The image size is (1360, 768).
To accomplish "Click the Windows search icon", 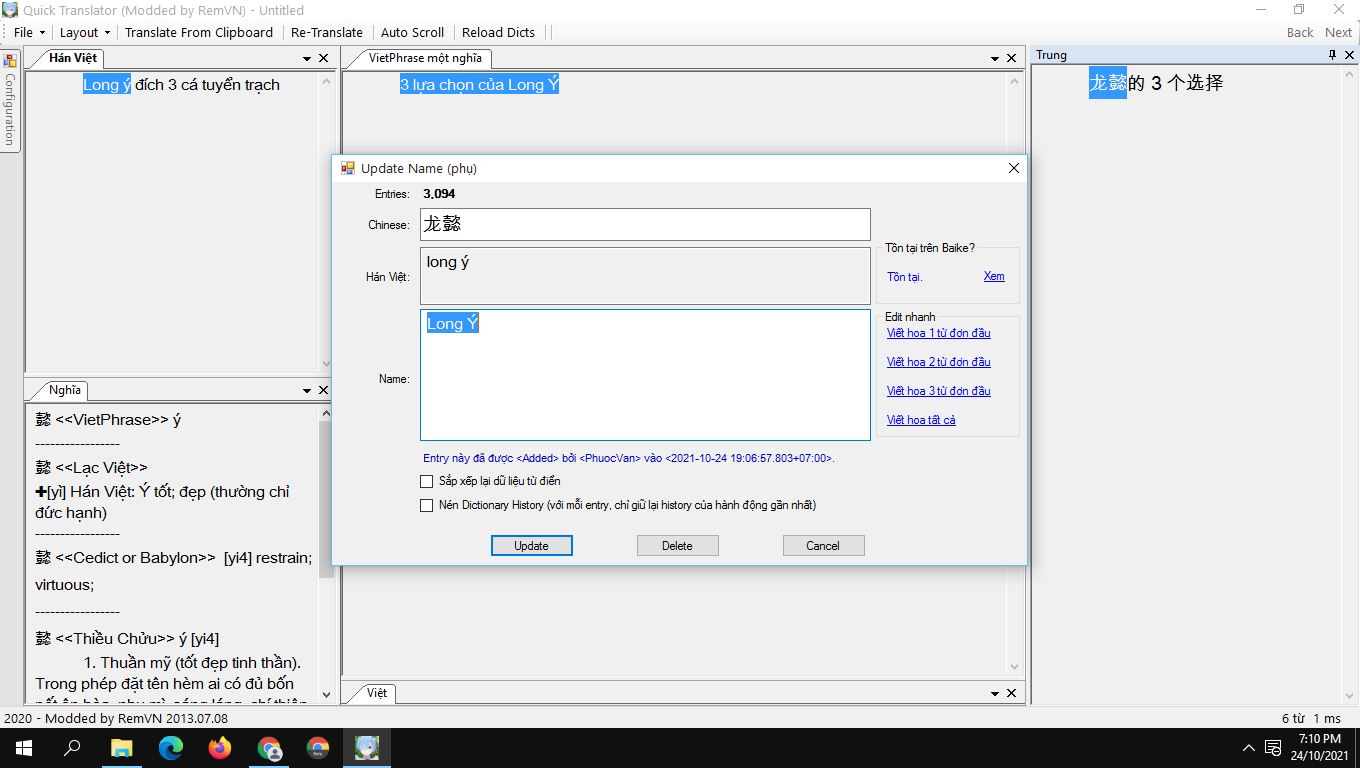I will [x=72, y=748].
